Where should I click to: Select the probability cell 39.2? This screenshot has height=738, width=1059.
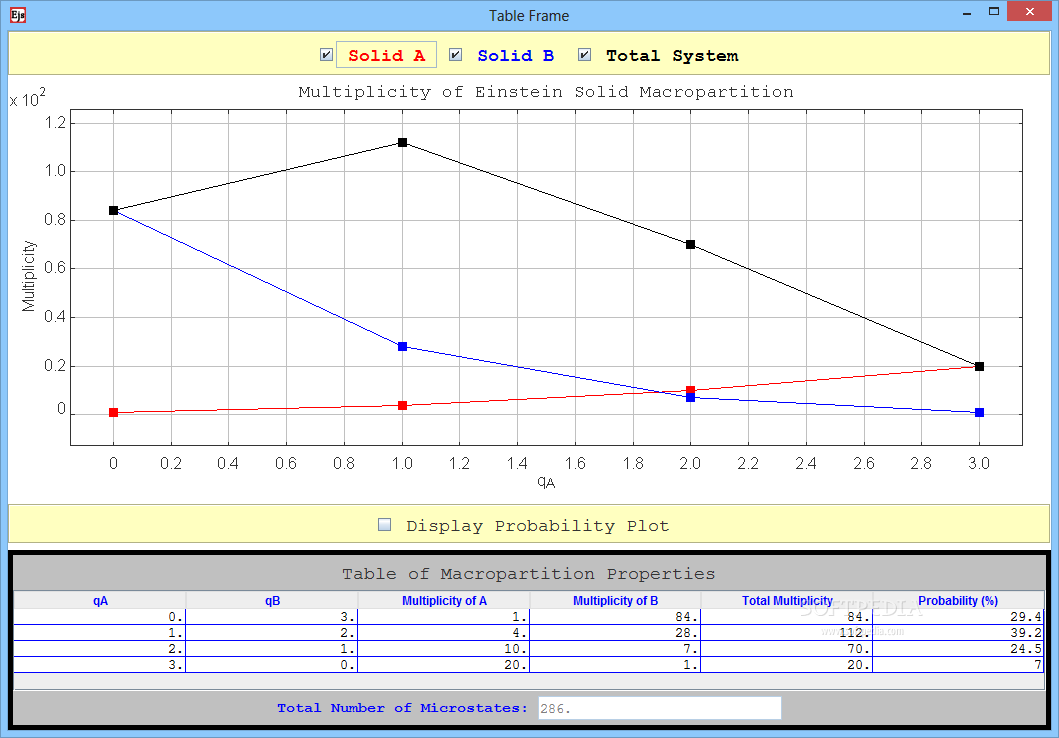pos(958,633)
